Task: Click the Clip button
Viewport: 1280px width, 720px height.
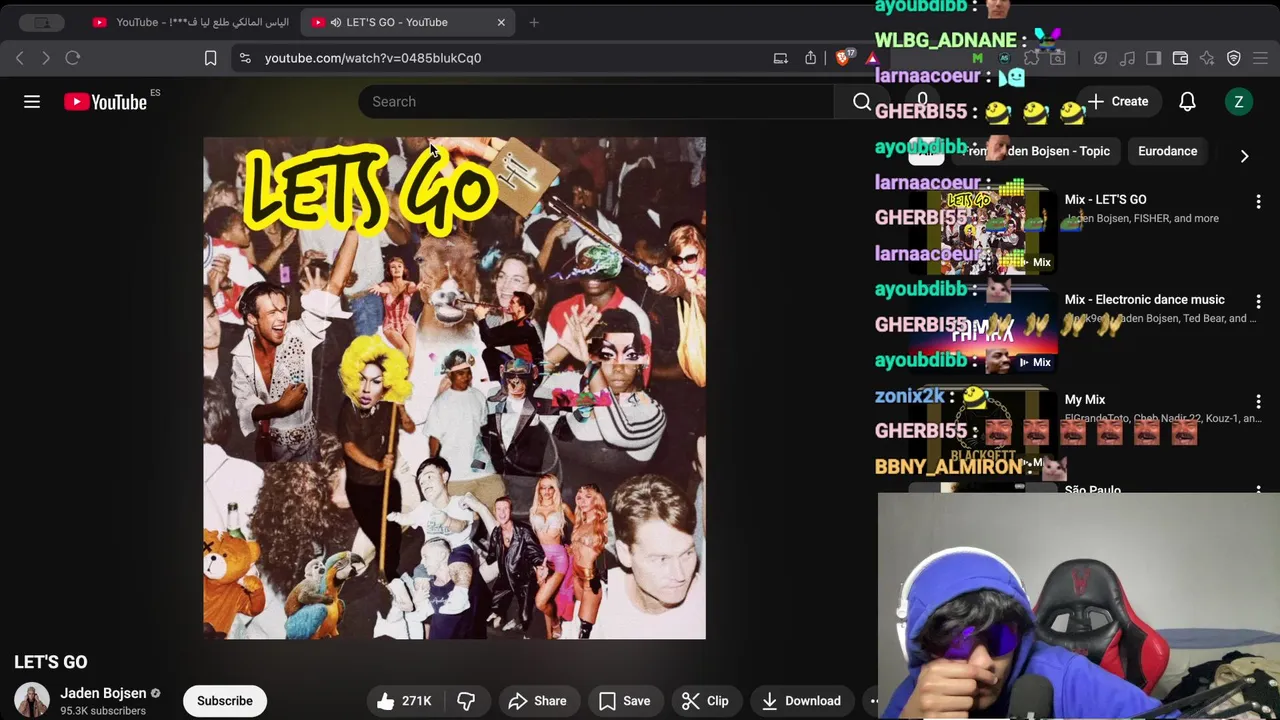Action: coord(705,701)
